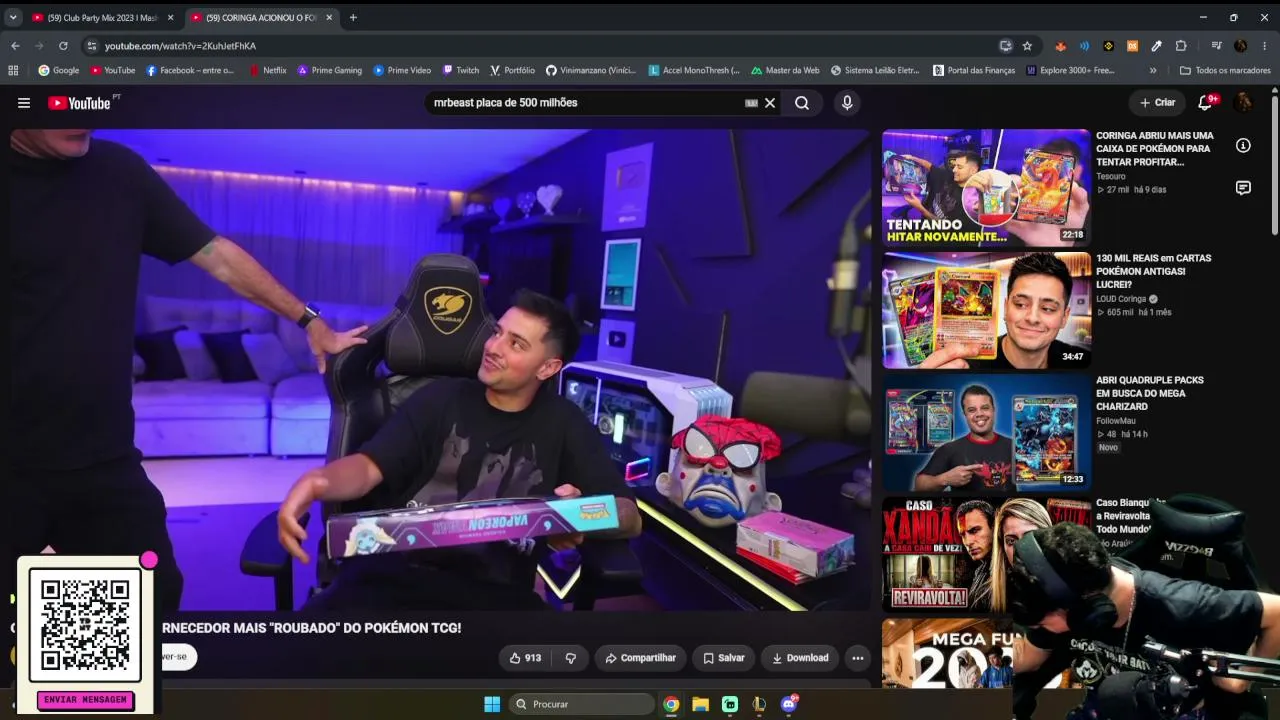Open a new browser tab
Viewport: 1280px width, 720px height.
point(353,18)
